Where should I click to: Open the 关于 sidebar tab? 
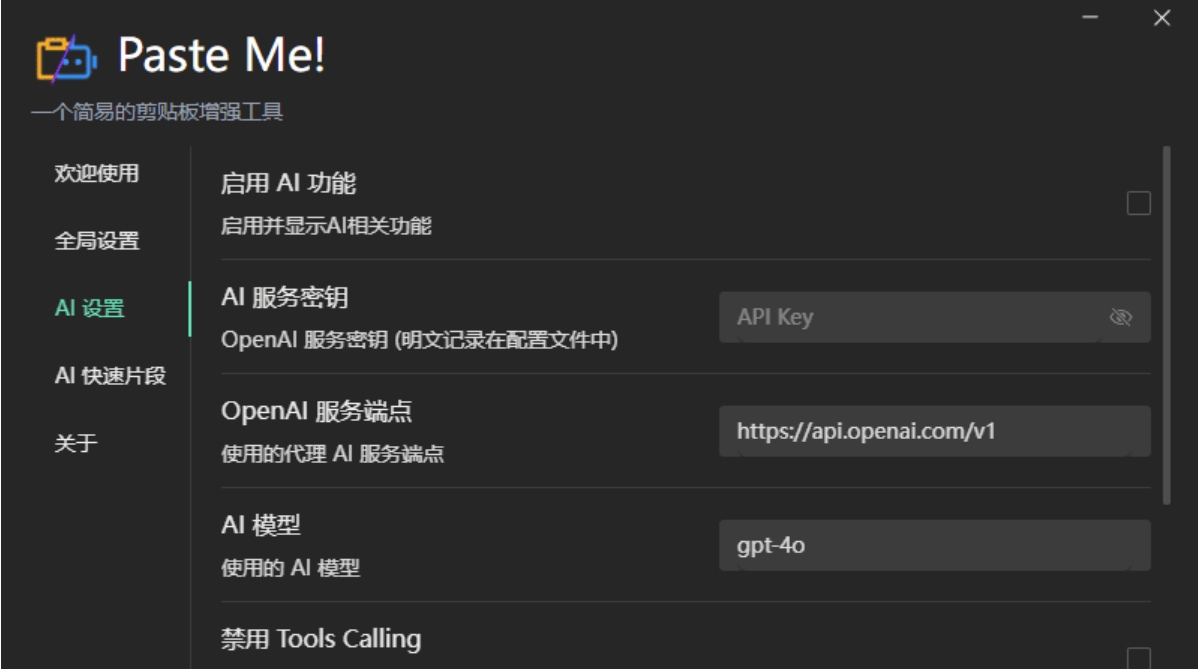(x=76, y=444)
